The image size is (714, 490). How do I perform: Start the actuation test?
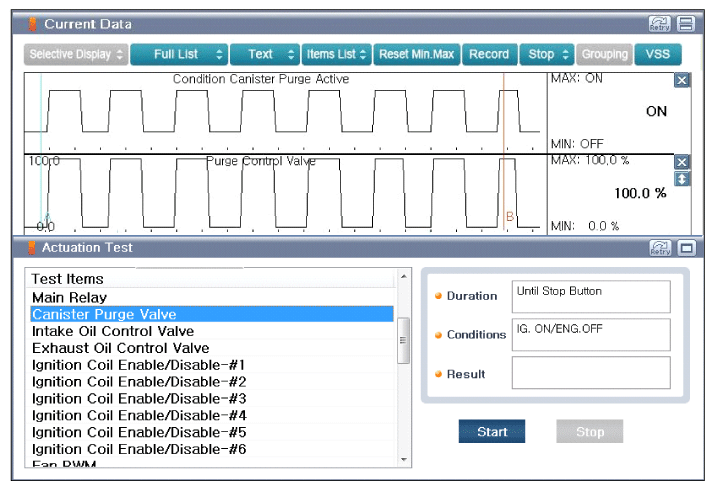tap(492, 432)
